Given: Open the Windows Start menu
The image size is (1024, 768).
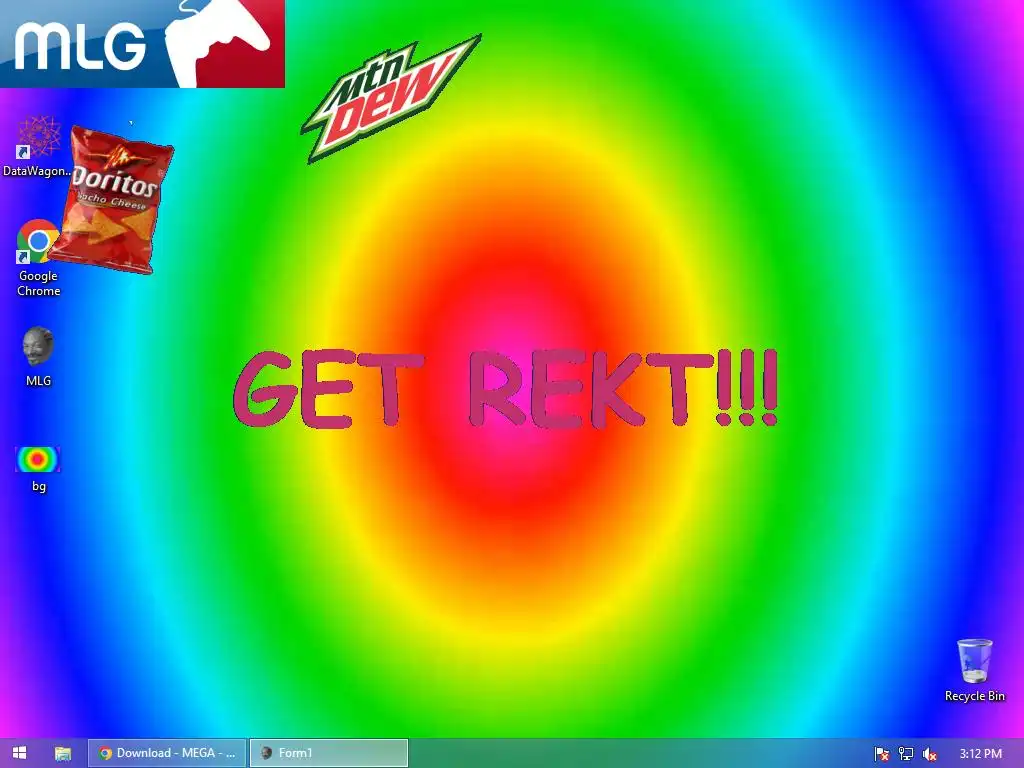Looking at the screenshot, I should click(20, 753).
